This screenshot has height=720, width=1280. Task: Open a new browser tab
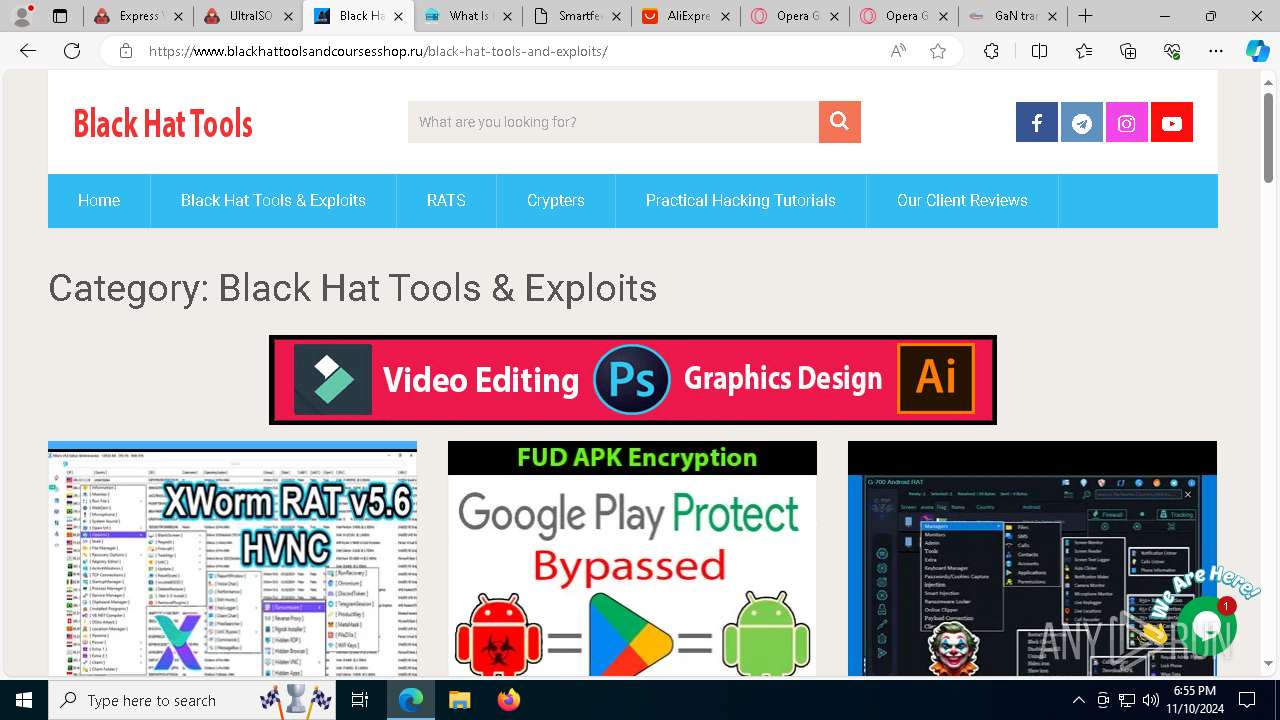click(1085, 16)
